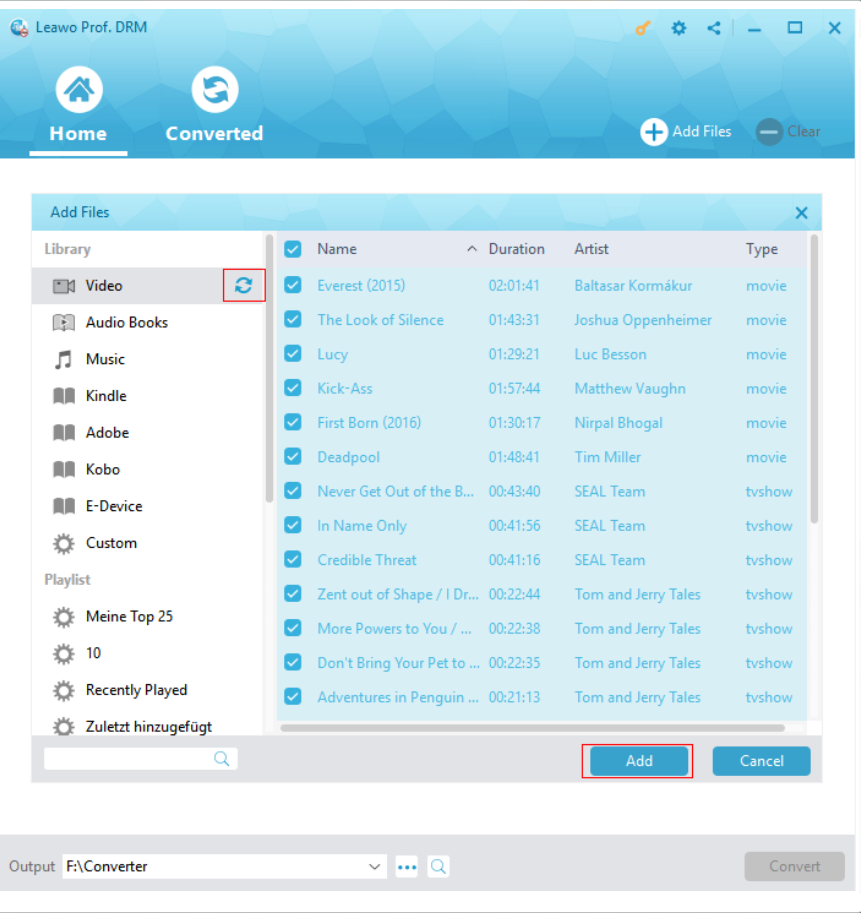Open settings gear in title bar
861x913 pixels.
(x=679, y=28)
